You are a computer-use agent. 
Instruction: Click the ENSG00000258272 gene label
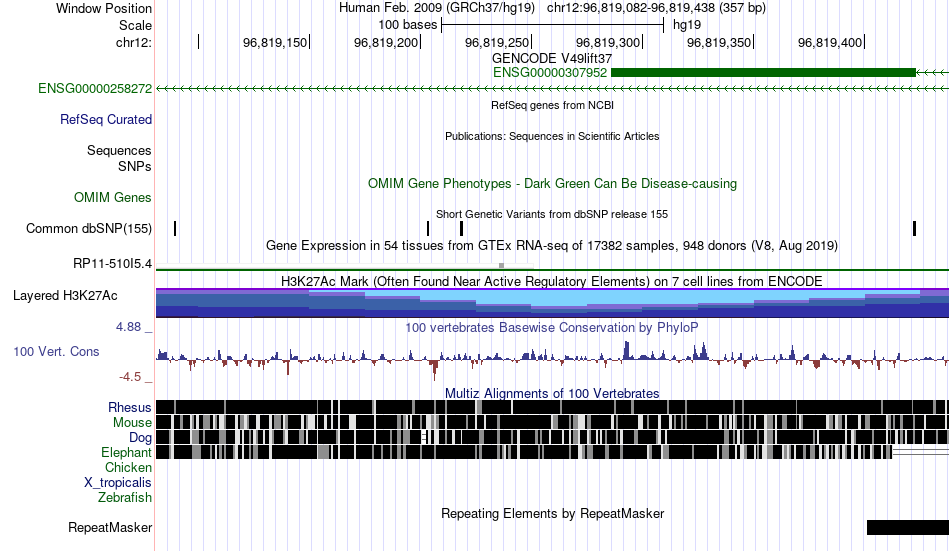95,88
